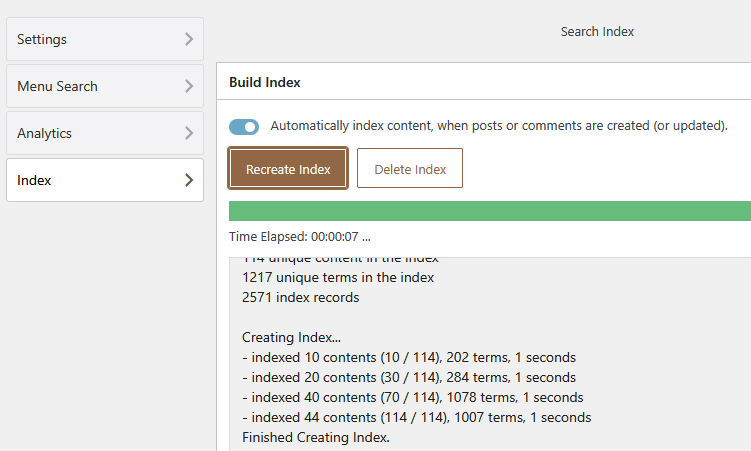Viewport: 751px width, 451px height.
Task: Click the Recreate Index button
Action: pyautogui.click(x=288, y=169)
